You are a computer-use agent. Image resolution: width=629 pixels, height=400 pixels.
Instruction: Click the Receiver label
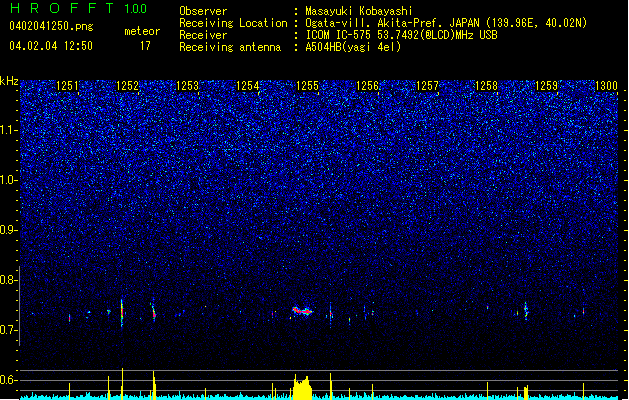[203, 35]
